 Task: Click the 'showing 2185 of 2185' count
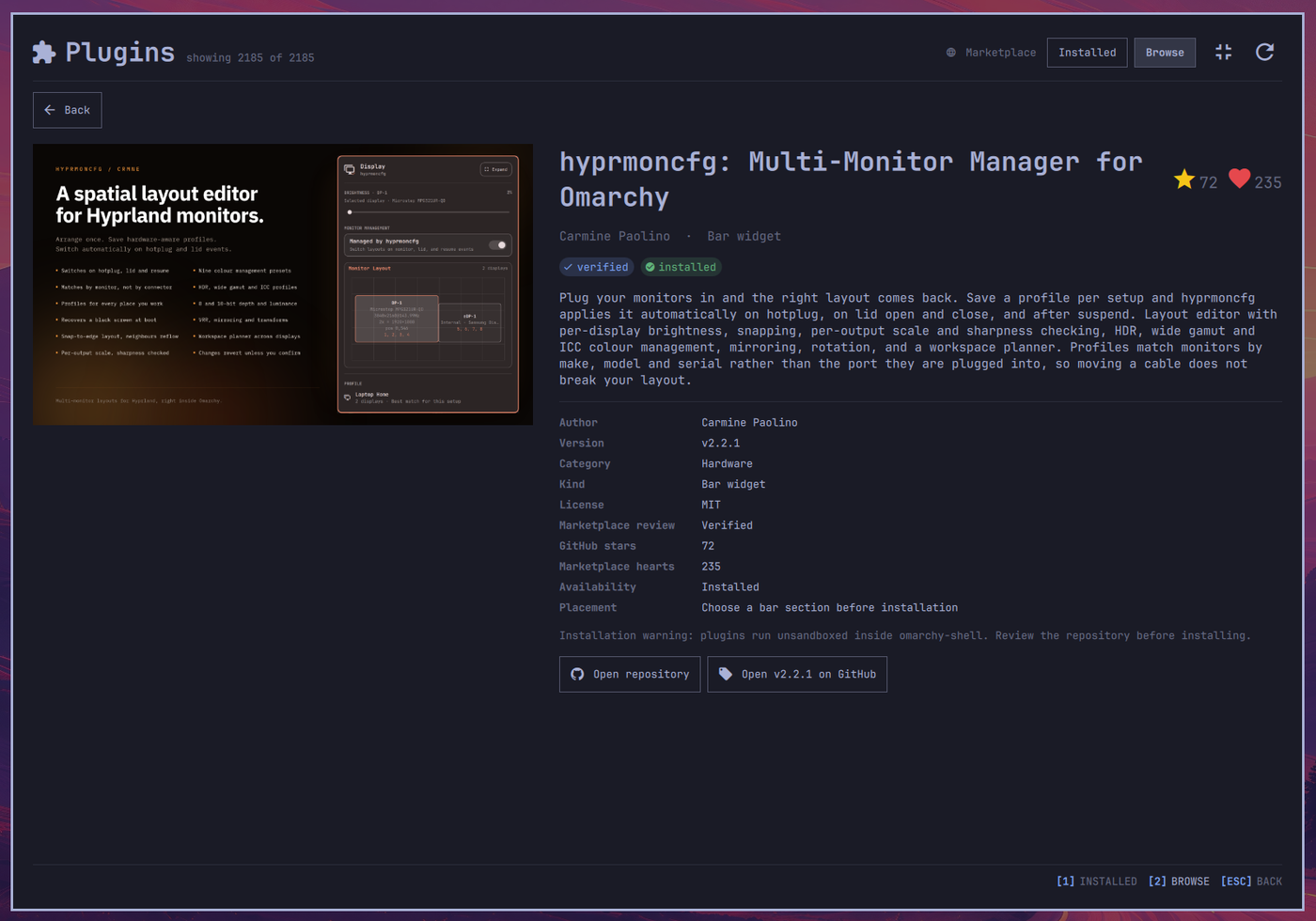tap(250, 58)
